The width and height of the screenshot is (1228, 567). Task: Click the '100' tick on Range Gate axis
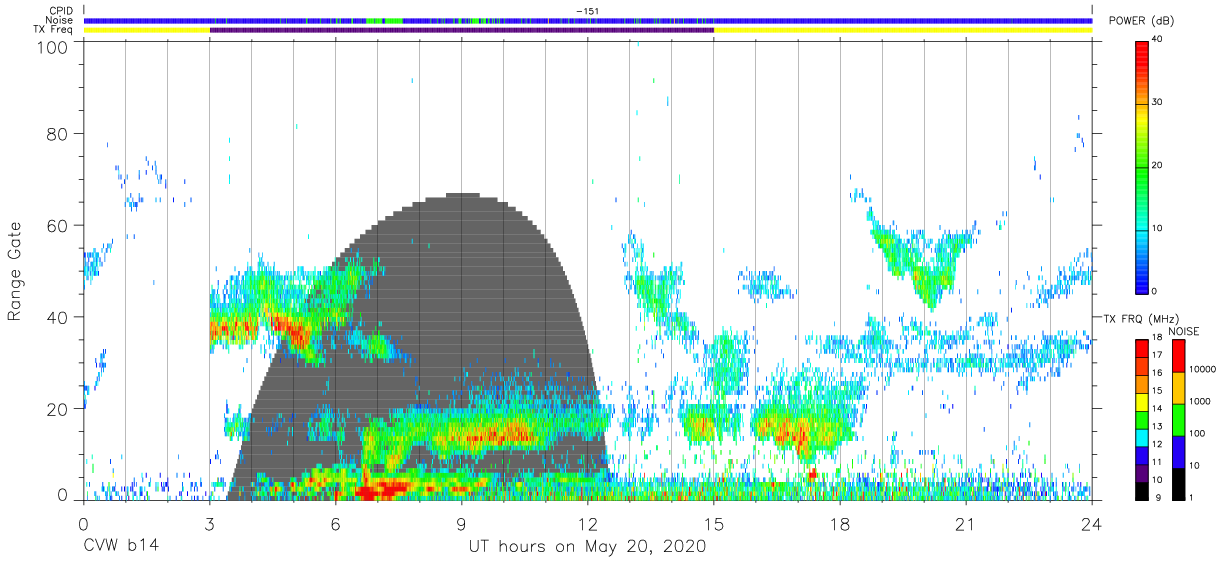(53, 47)
